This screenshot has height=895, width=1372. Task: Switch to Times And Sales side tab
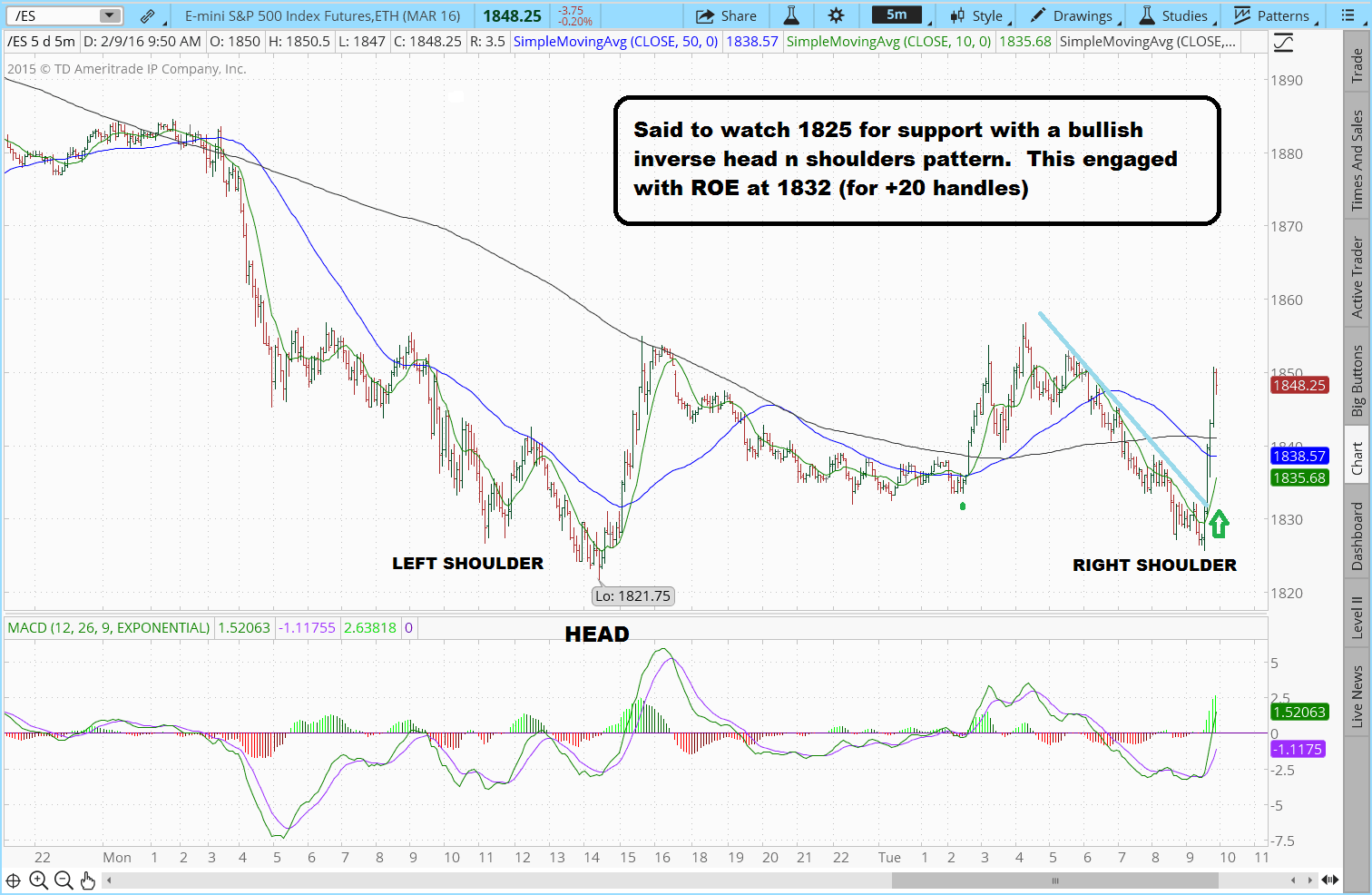tap(1357, 161)
